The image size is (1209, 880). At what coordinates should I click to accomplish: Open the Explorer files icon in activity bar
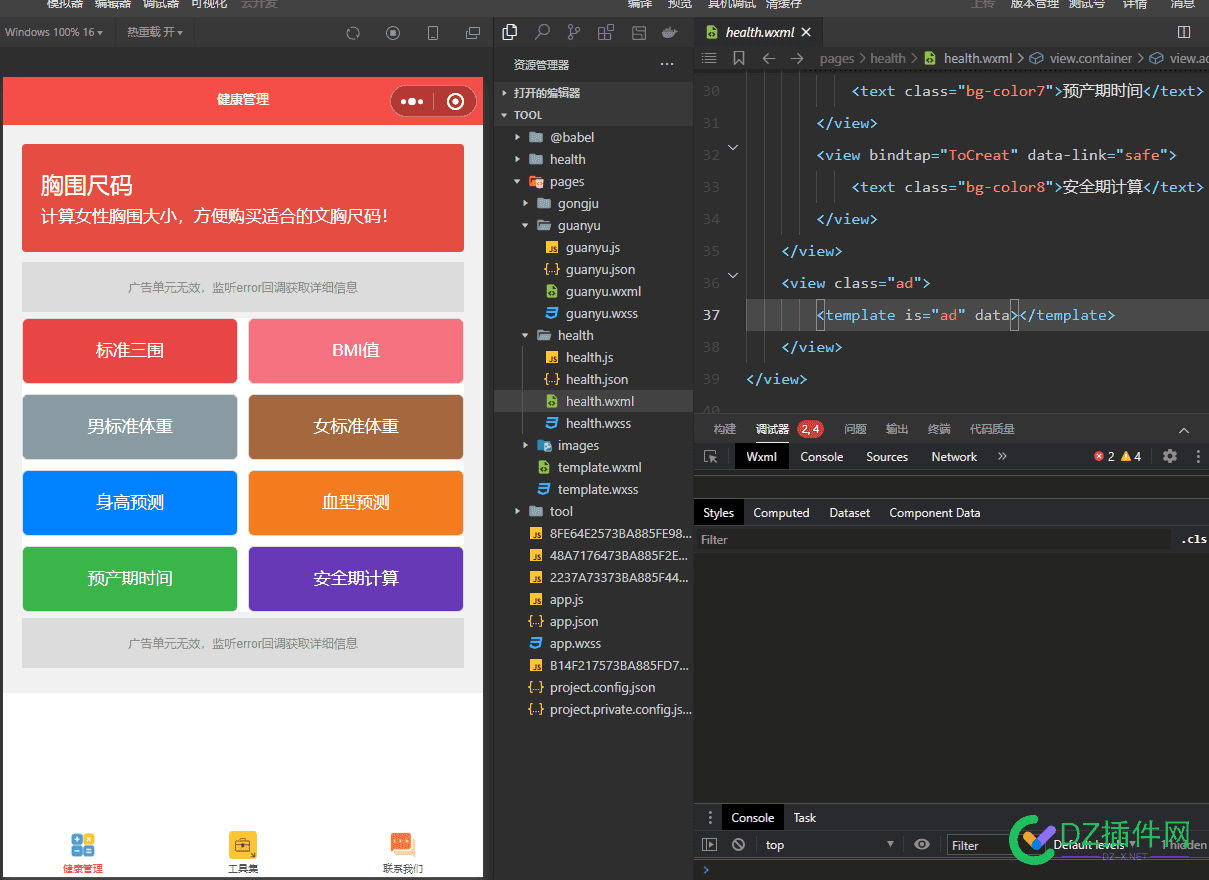pyautogui.click(x=510, y=32)
